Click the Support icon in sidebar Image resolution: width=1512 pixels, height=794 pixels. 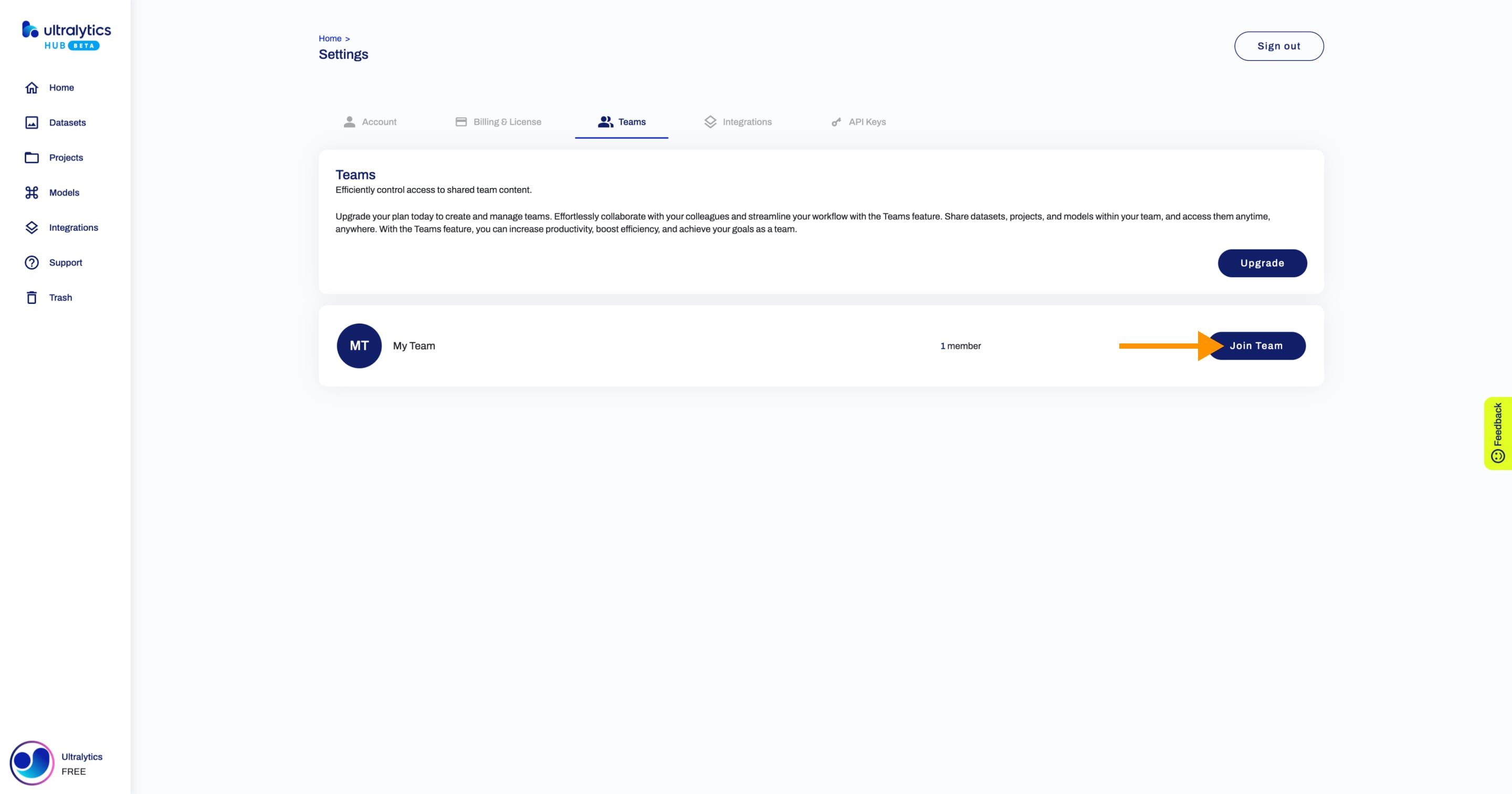tap(31, 262)
